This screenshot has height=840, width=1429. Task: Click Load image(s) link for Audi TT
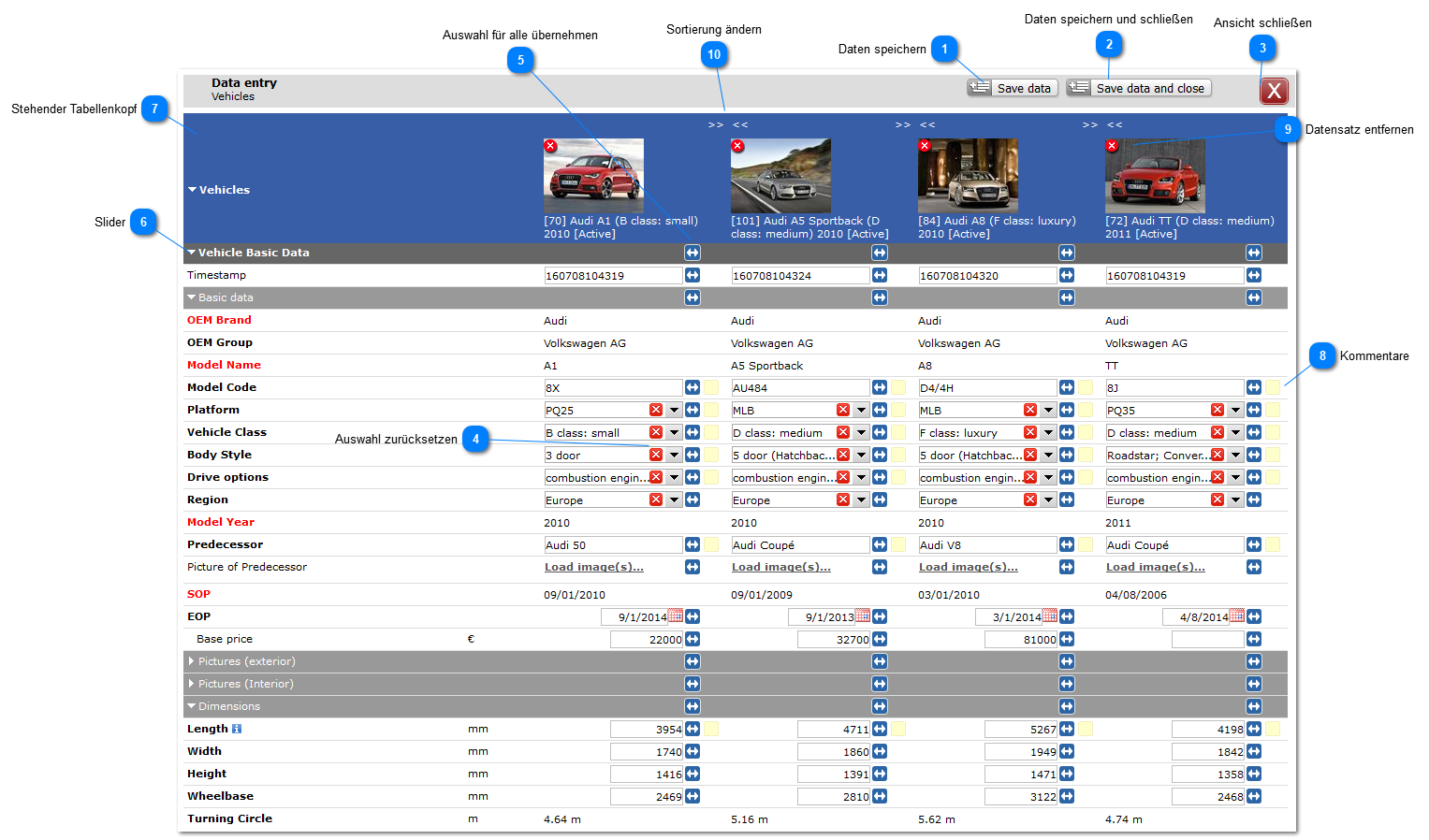(1156, 567)
